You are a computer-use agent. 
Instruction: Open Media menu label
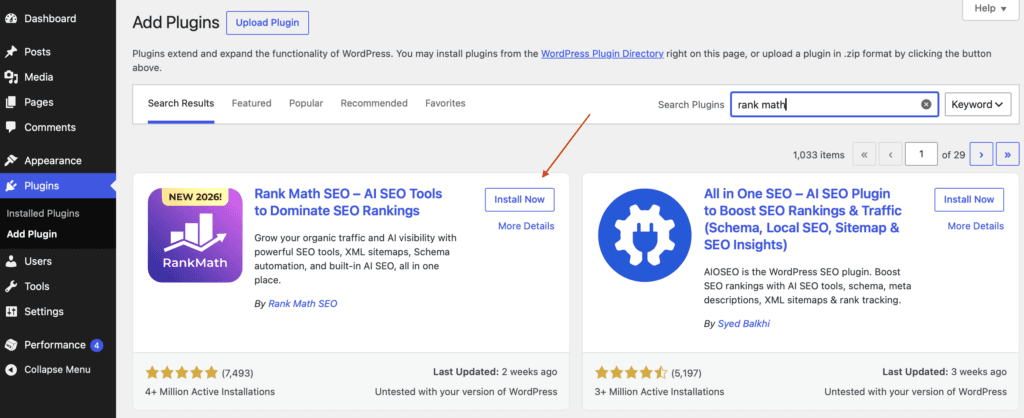(x=39, y=77)
